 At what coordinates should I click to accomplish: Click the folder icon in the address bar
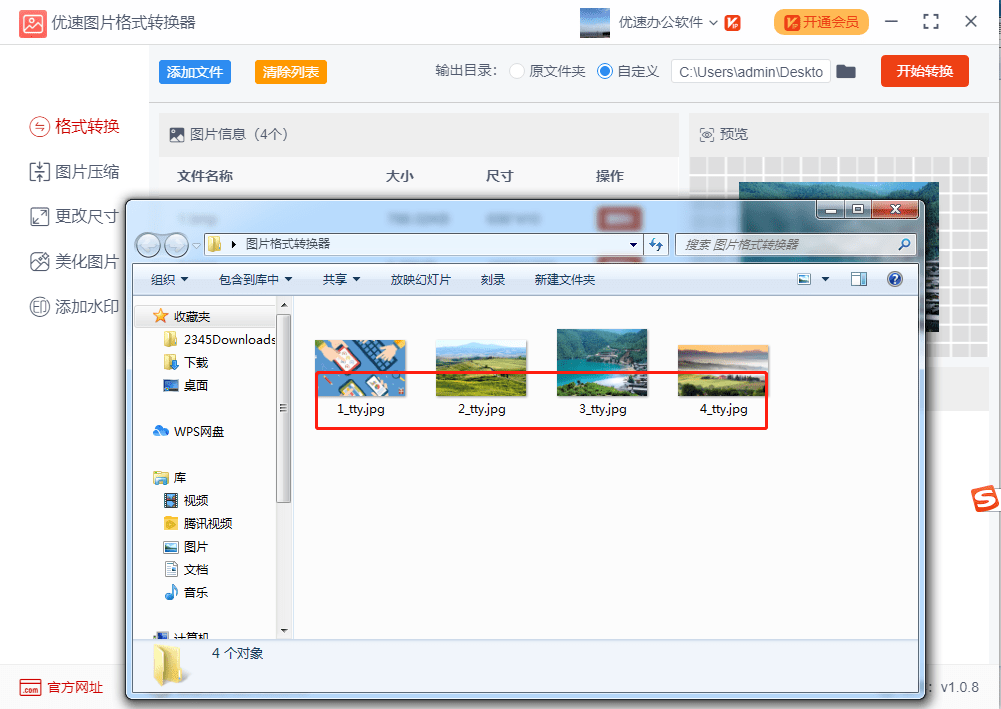point(214,244)
